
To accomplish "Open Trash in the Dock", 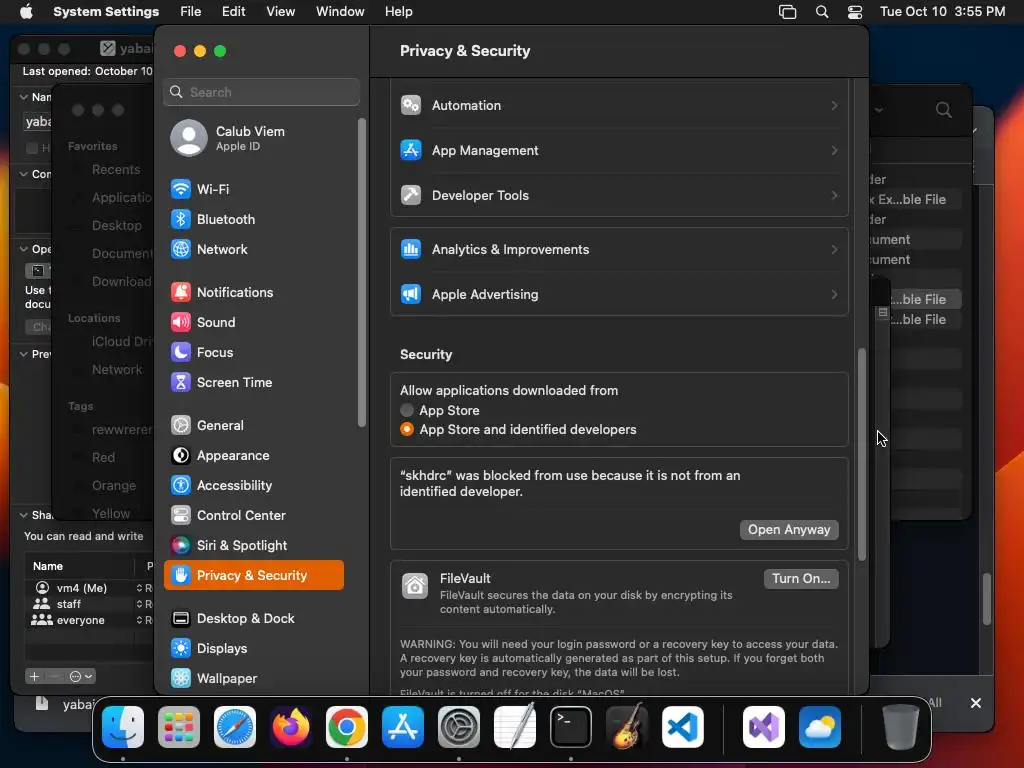I will click(901, 727).
